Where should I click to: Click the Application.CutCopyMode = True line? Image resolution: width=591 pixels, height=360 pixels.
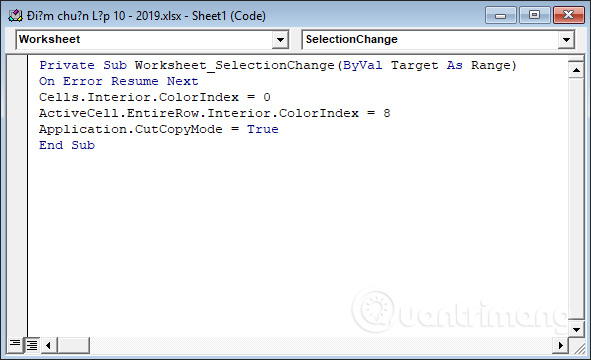tap(159, 129)
